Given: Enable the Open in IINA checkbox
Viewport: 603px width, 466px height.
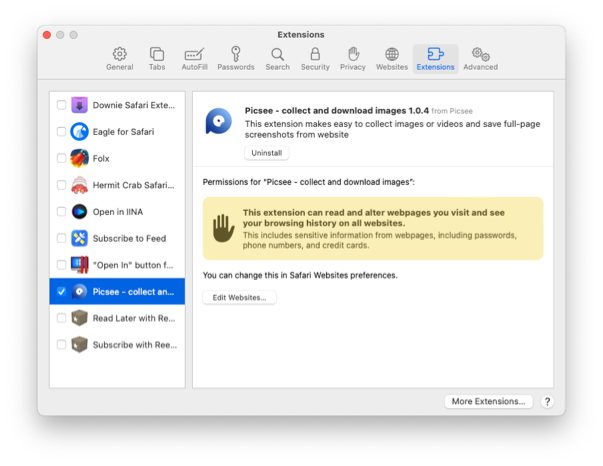Looking at the screenshot, I should pos(61,211).
